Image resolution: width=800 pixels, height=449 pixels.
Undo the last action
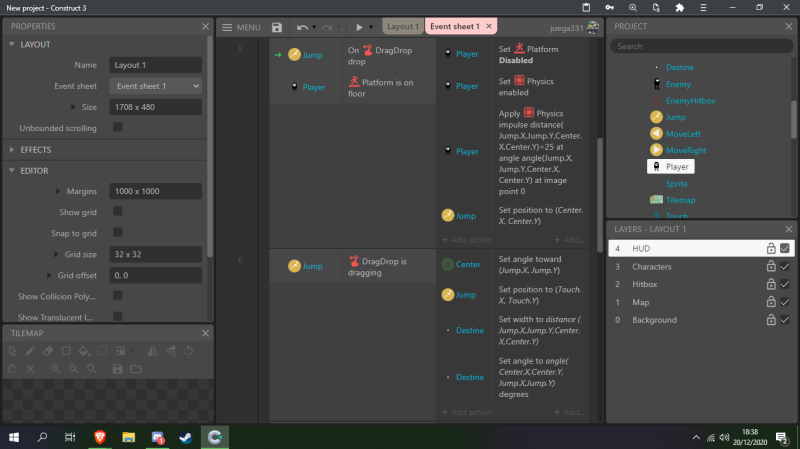[x=303, y=27]
